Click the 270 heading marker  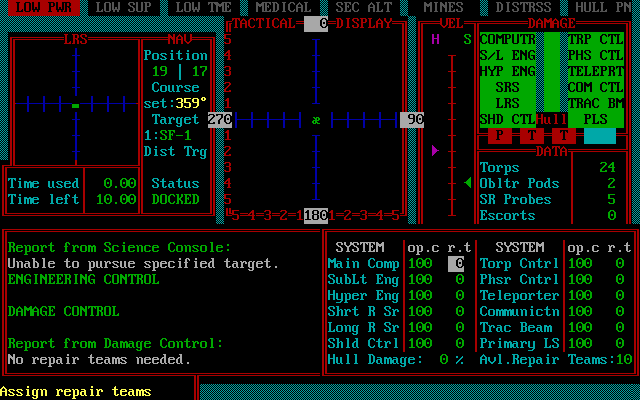click(x=220, y=120)
